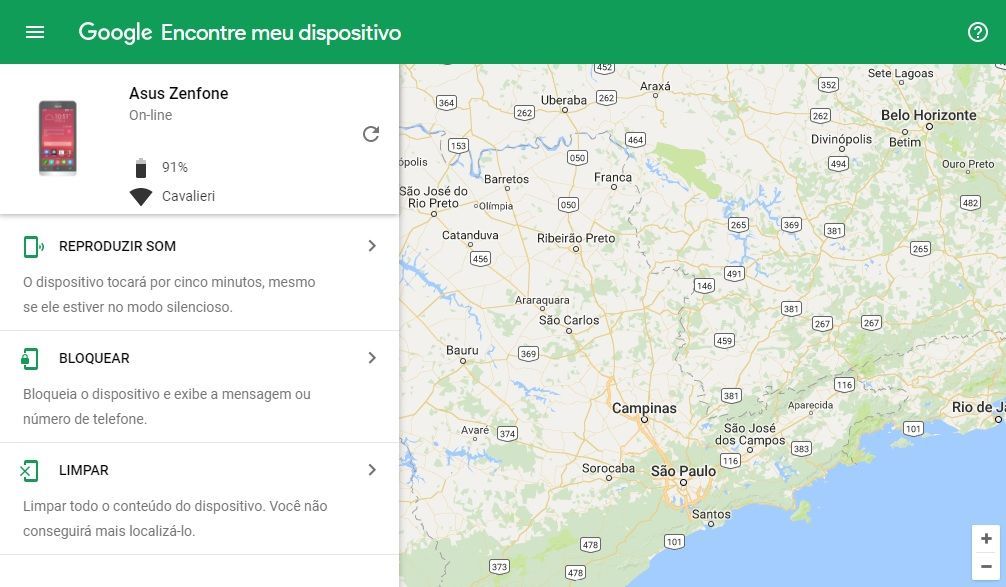Click Belo Horizonte on the map
The image size is (1006, 587).
928,115
